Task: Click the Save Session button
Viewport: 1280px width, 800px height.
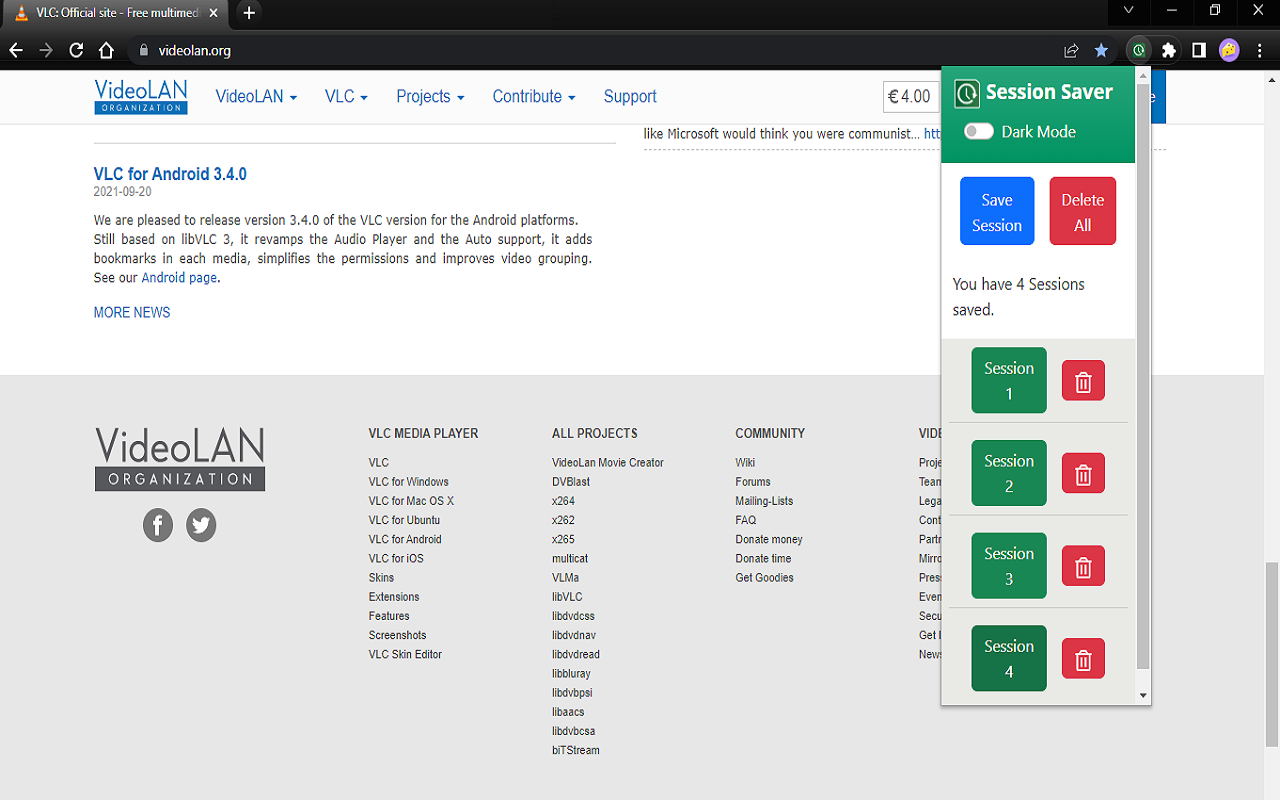Action: pyautogui.click(x=997, y=211)
